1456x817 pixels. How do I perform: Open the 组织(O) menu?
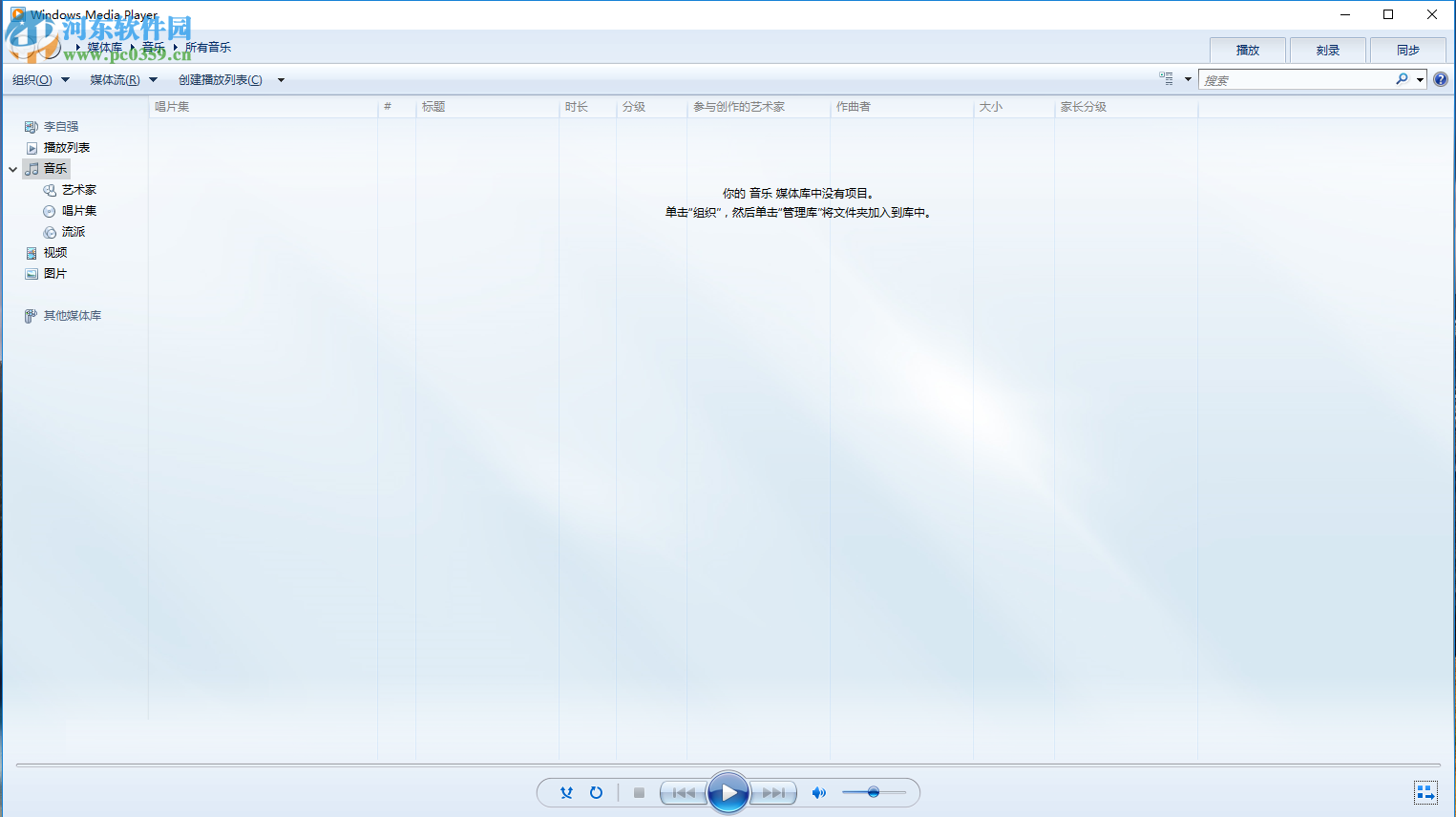(x=38, y=79)
